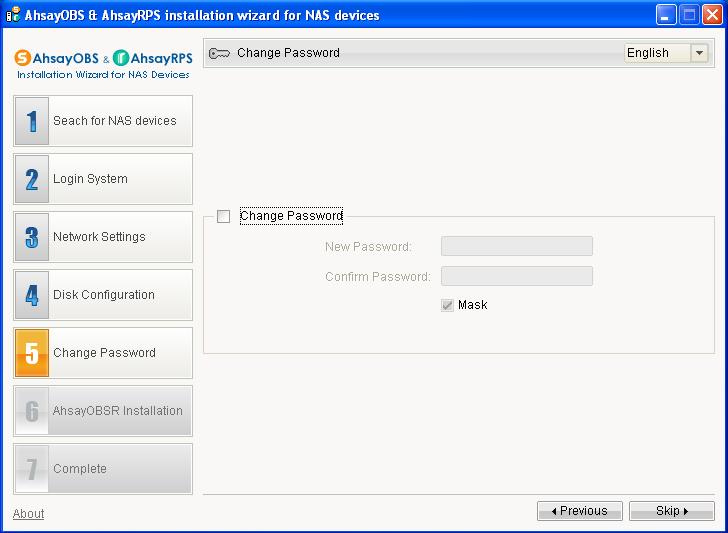The width and height of the screenshot is (728, 533).
Task: Select the Complete step
Action: tap(103, 469)
